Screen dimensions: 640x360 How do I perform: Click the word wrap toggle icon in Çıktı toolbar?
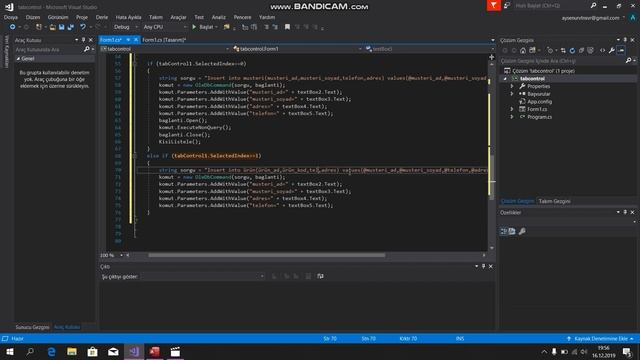(x=320, y=276)
